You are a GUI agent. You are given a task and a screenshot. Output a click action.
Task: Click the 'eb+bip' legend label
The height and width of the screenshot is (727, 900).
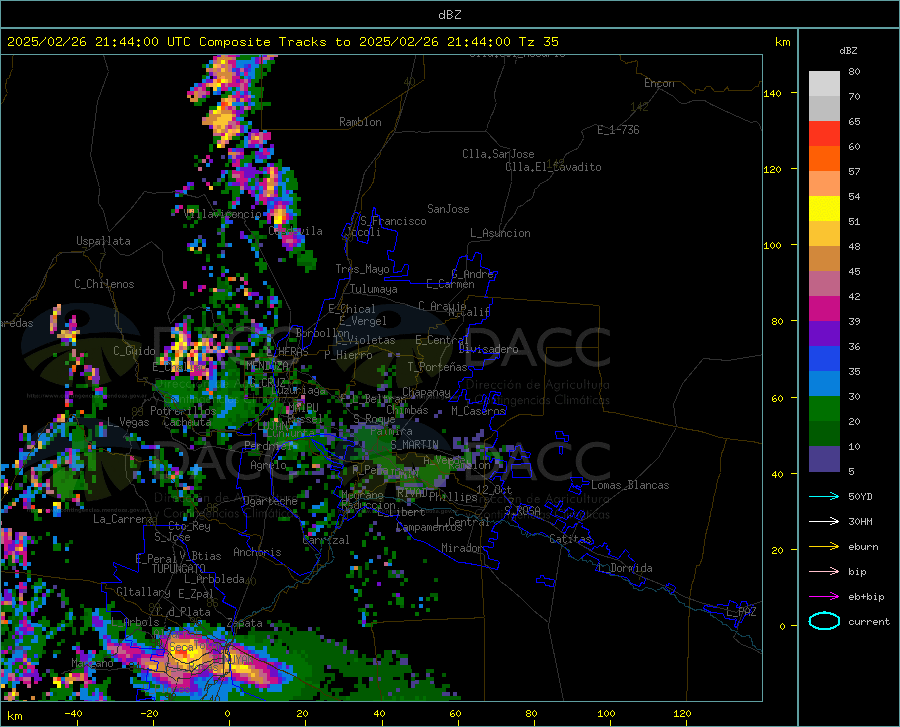866,597
